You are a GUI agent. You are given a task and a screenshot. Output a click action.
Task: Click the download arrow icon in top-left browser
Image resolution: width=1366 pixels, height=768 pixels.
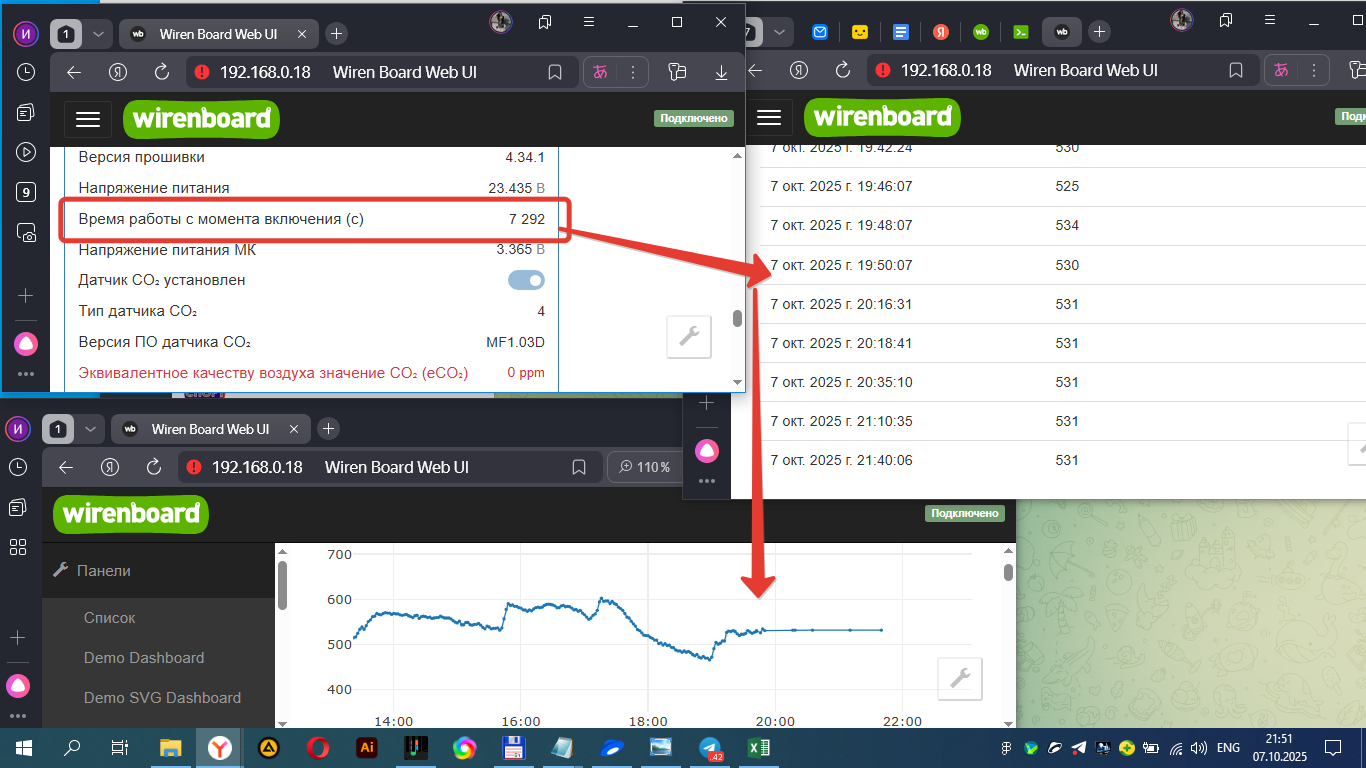point(721,72)
